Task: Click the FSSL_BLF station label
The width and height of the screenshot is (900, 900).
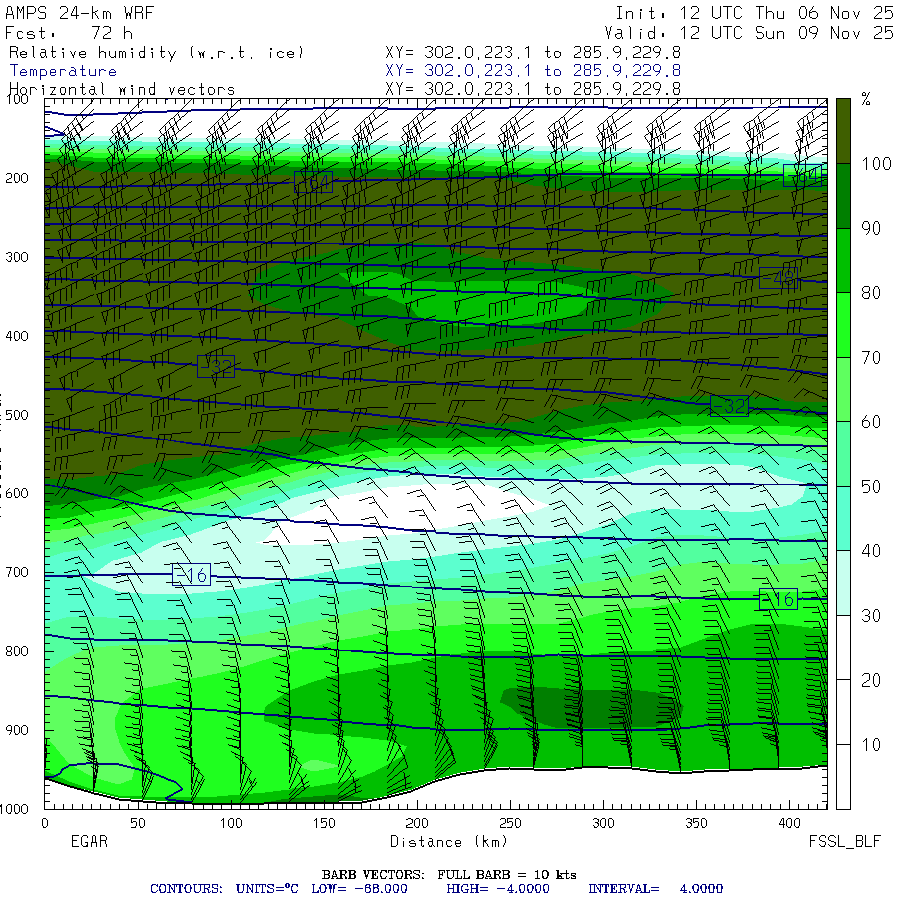Action: (x=844, y=841)
